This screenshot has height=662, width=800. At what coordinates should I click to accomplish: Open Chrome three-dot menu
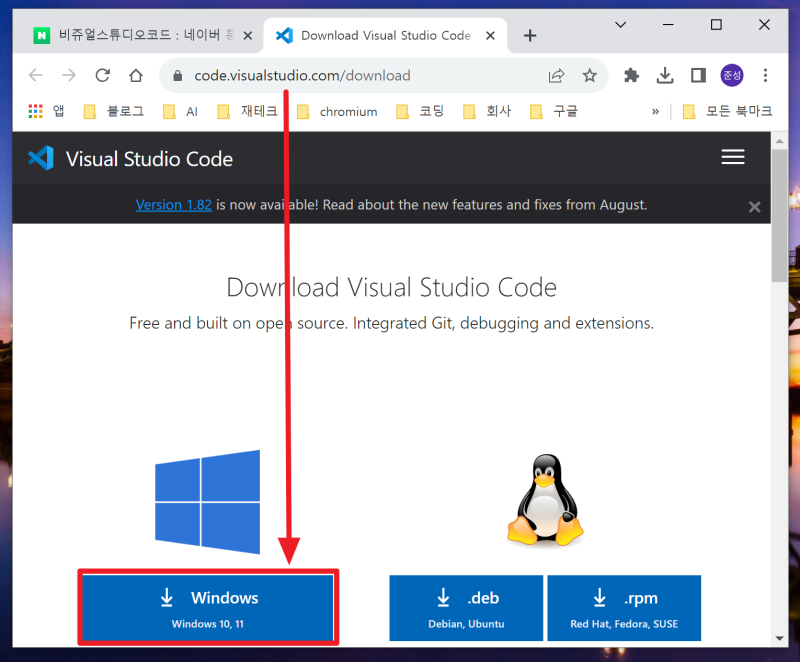765,75
